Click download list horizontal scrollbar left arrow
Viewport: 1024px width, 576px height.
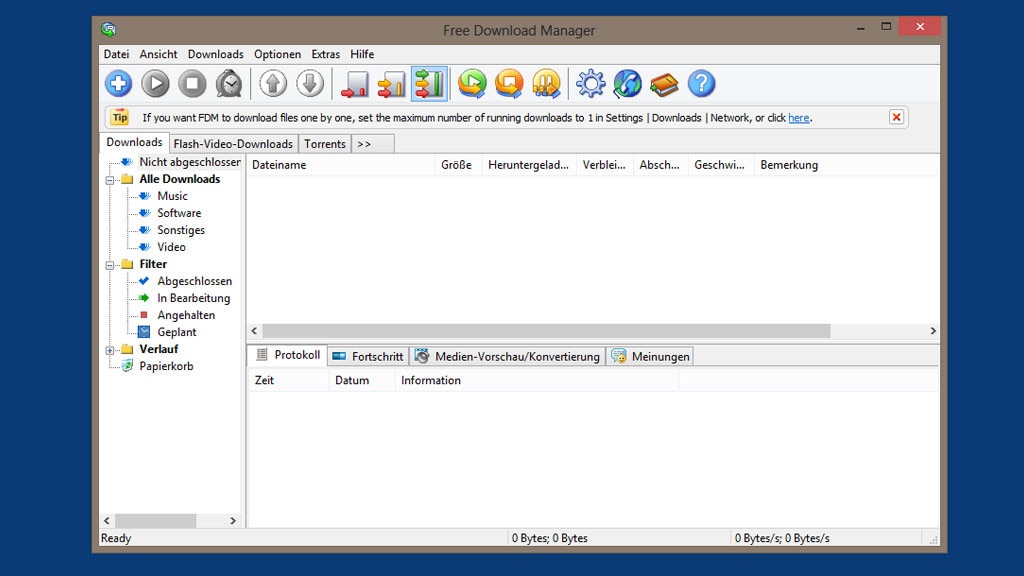(x=254, y=331)
